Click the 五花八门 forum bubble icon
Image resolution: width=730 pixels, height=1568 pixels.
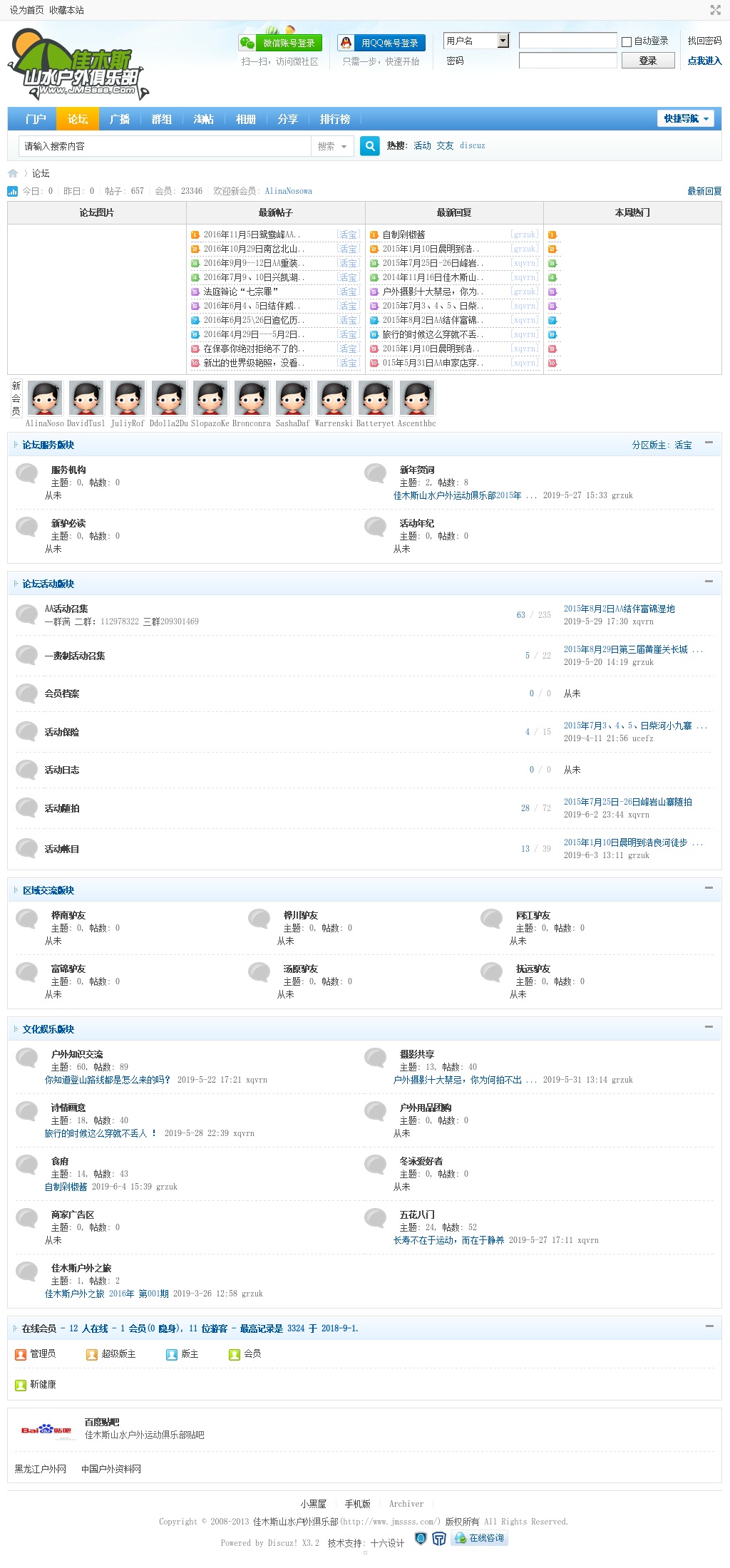coord(376,1217)
